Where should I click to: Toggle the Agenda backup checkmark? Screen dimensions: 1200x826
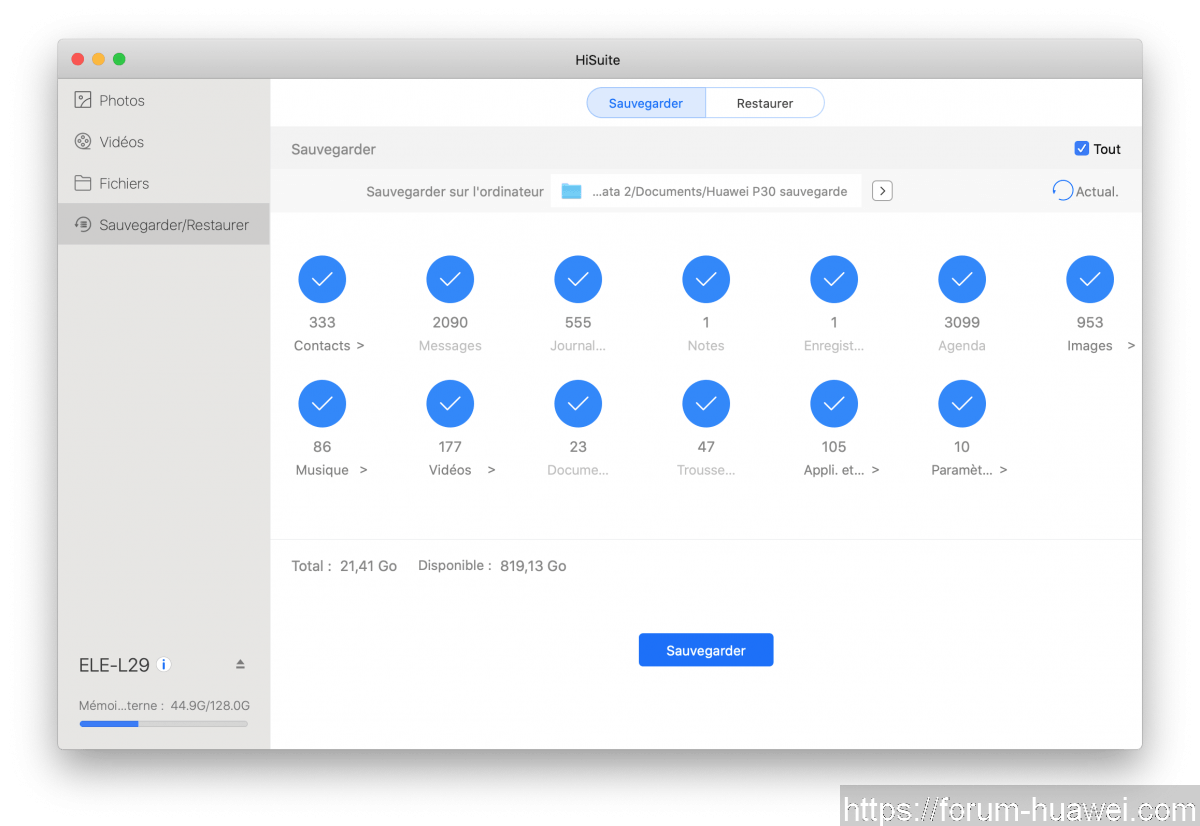click(962, 280)
